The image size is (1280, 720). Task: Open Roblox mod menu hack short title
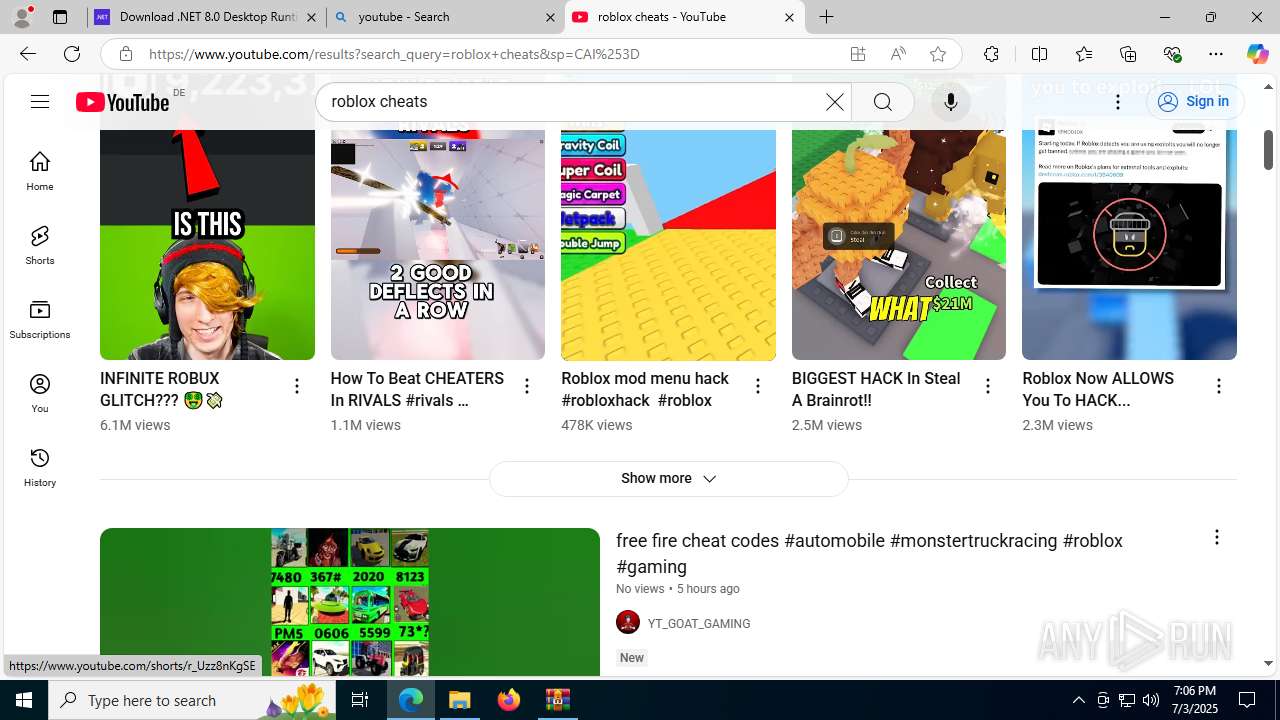tap(645, 389)
